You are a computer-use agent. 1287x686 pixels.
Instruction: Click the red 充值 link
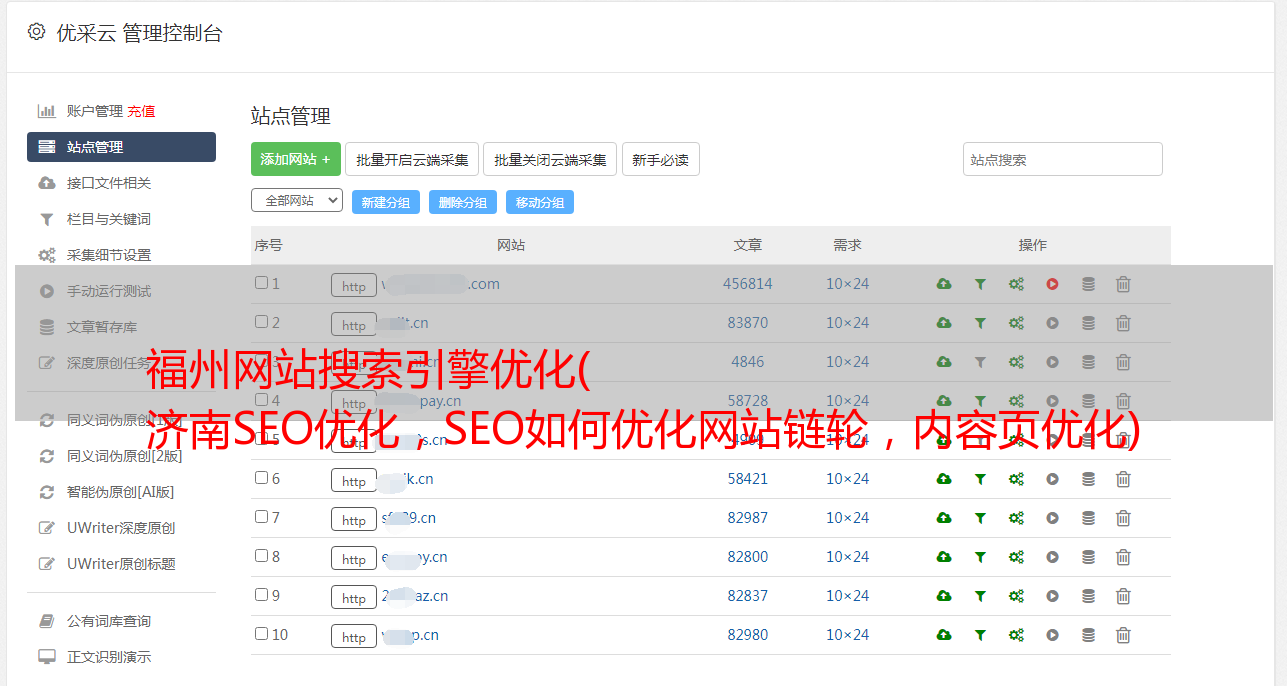tap(141, 111)
